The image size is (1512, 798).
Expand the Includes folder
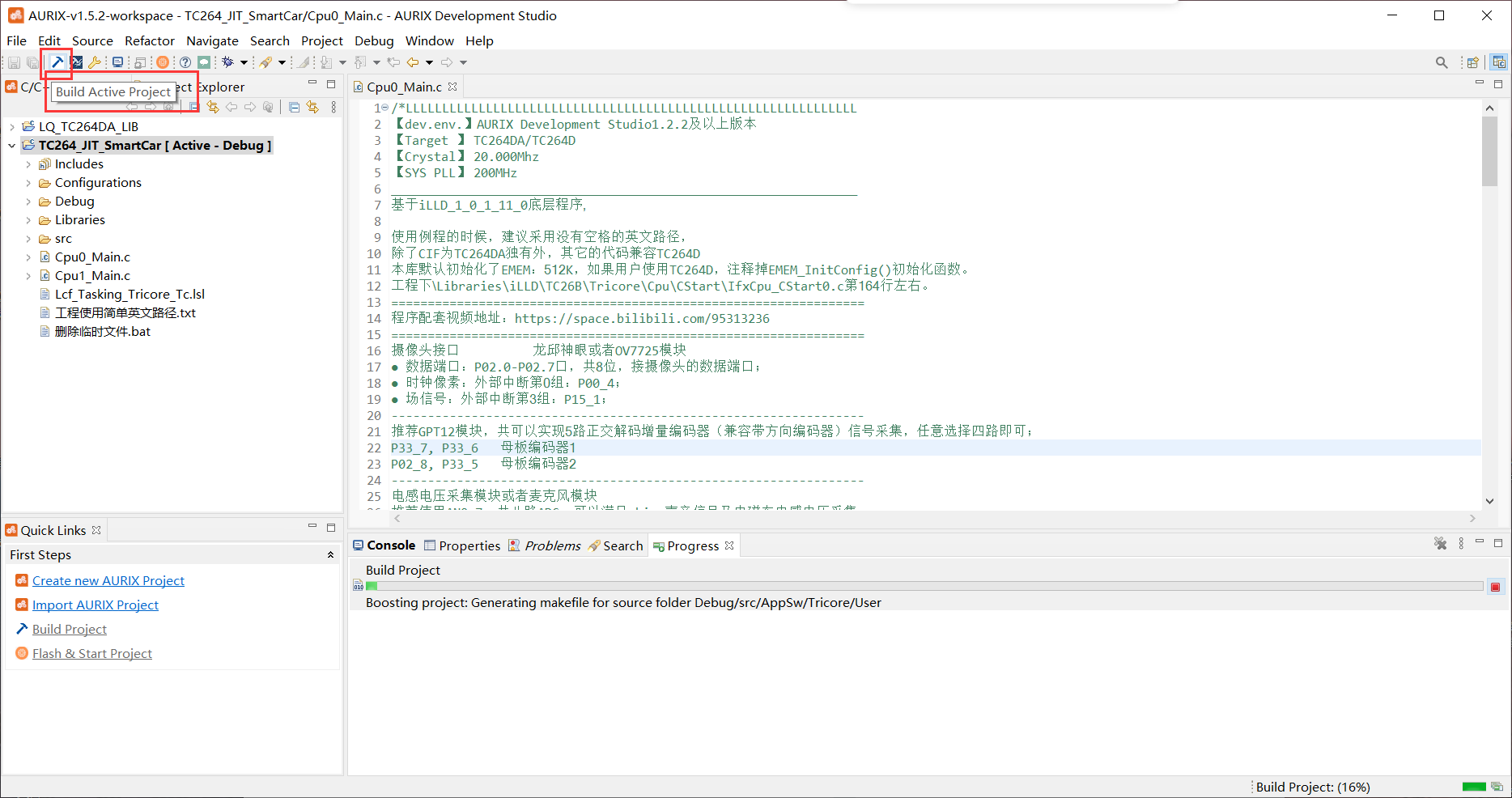point(28,164)
